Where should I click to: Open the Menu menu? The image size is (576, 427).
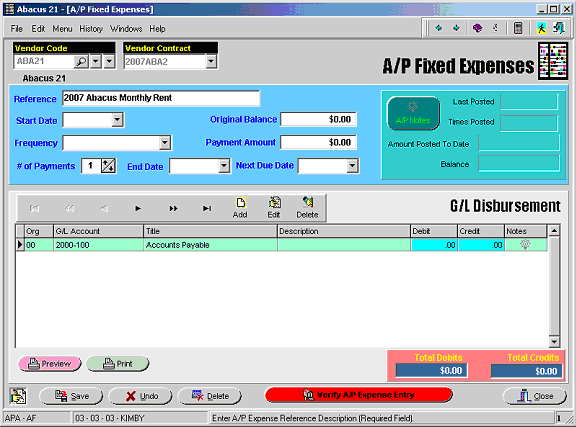point(62,28)
